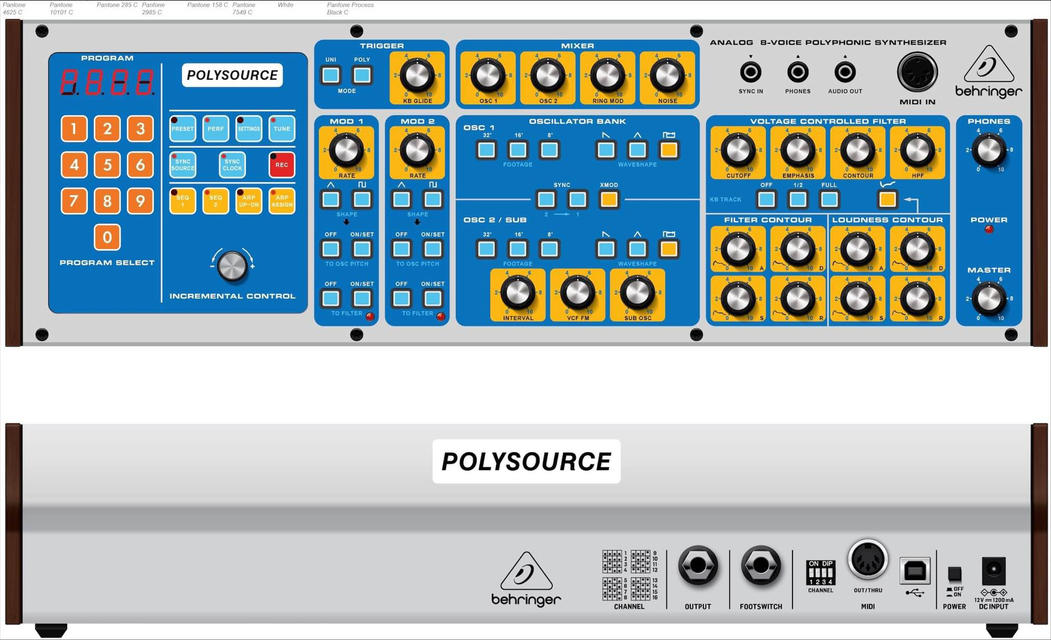Select triangle shape for MOD 2
Viewport: 1051px width, 640px height.
pyautogui.click(x=400, y=198)
